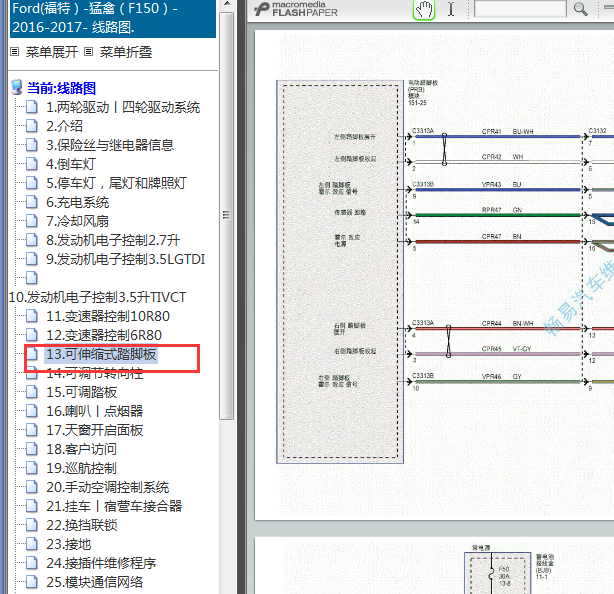Screen dimensions: 614x594
Task: Click the CPR41 BU-WH wire label
Action: tap(507, 132)
